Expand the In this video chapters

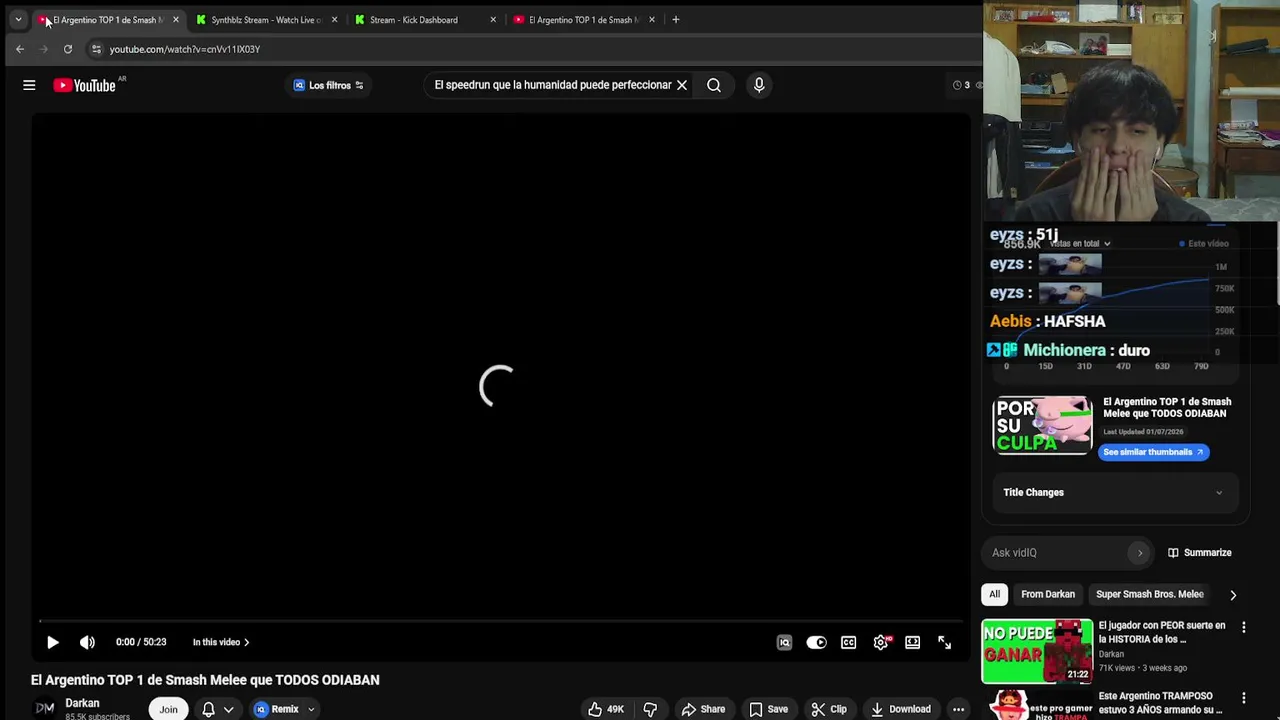[221, 642]
